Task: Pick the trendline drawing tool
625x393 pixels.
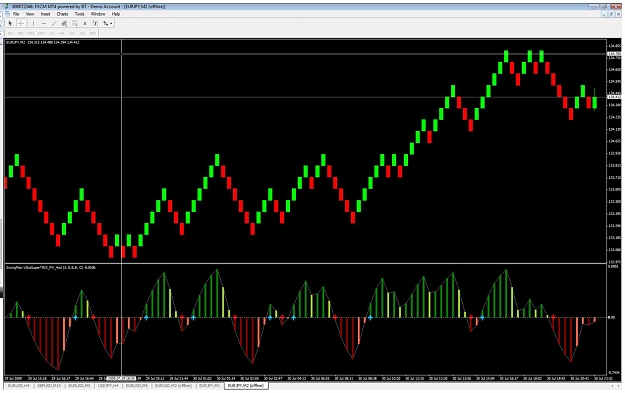Action: (x=54, y=24)
